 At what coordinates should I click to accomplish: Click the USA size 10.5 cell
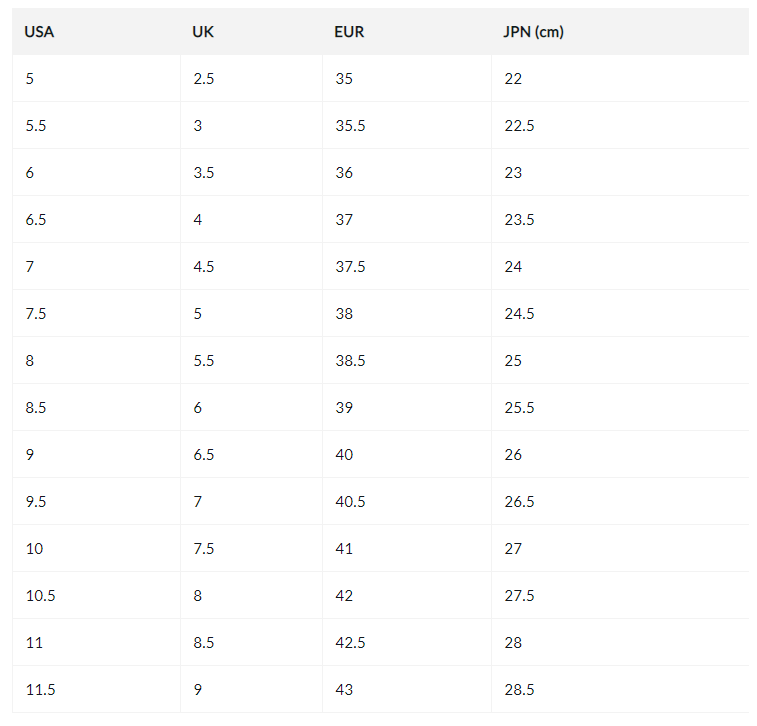[x=40, y=596]
